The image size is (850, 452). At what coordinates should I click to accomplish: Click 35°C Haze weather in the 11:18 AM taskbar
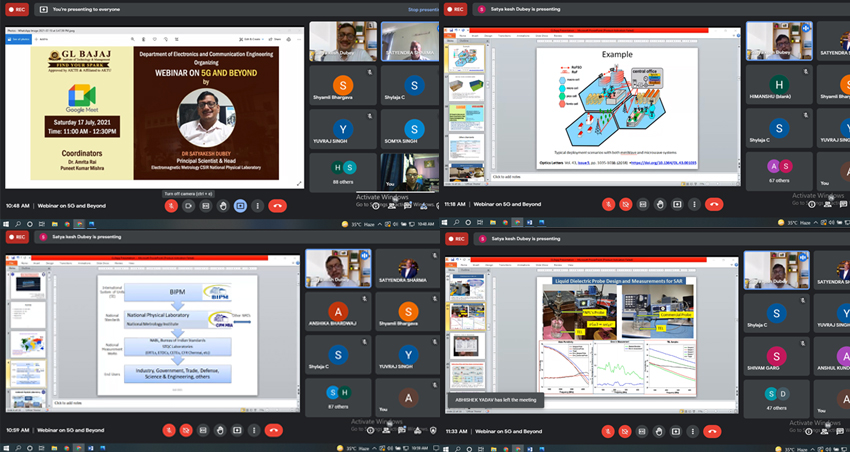(794, 222)
